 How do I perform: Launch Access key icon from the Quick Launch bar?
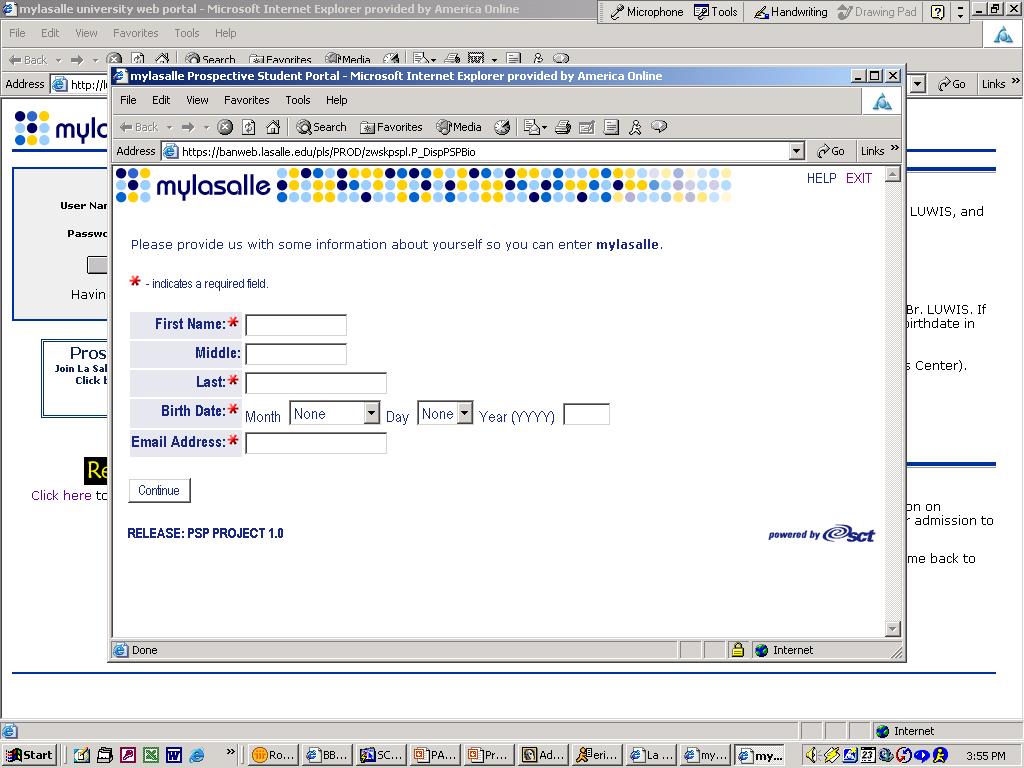click(x=128, y=755)
